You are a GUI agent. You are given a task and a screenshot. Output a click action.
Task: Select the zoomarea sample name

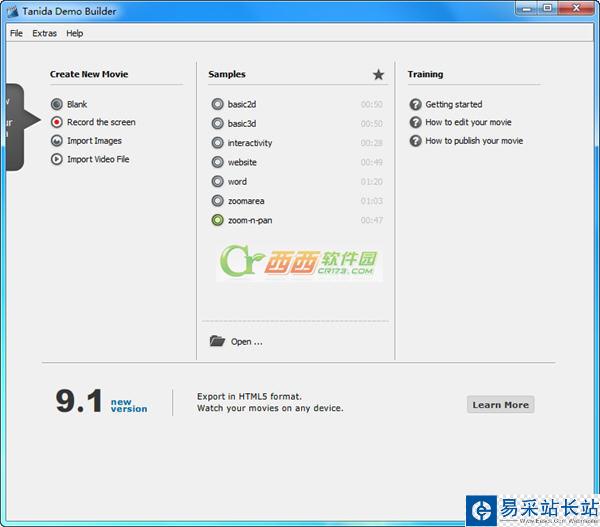coord(246,201)
